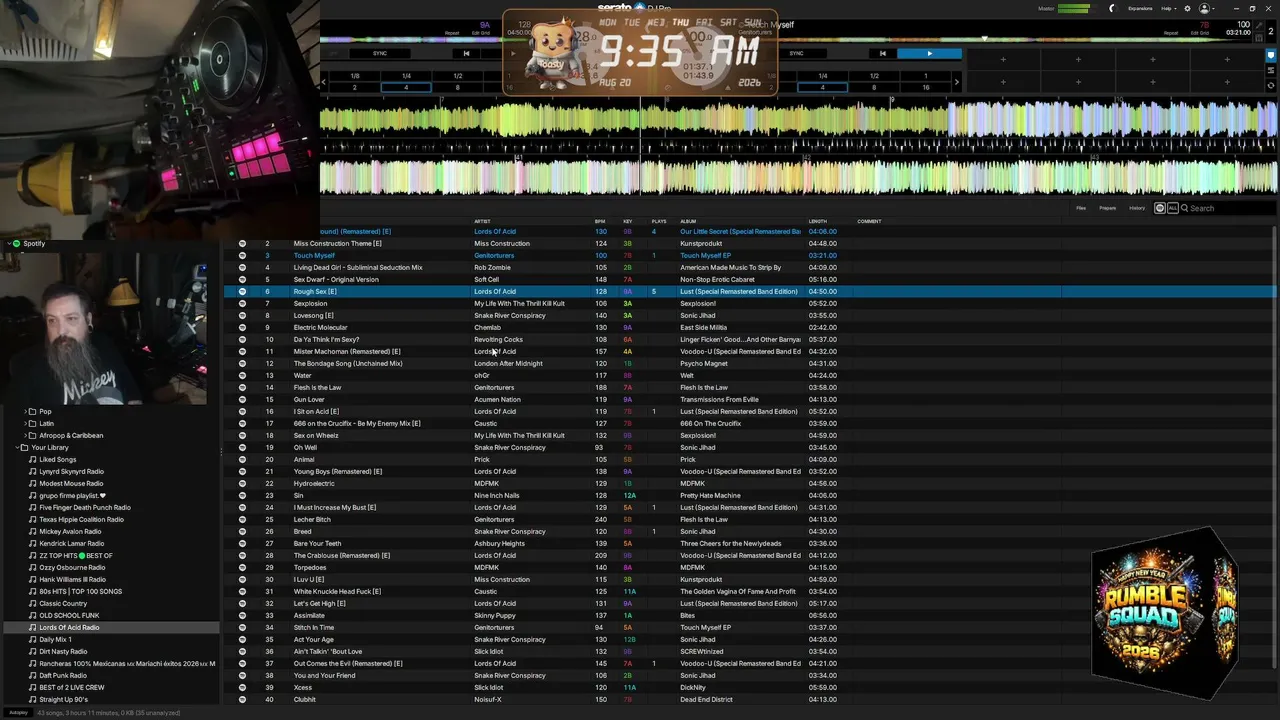
Task: Open the Help dropdown menu
Action: point(1168,8)
